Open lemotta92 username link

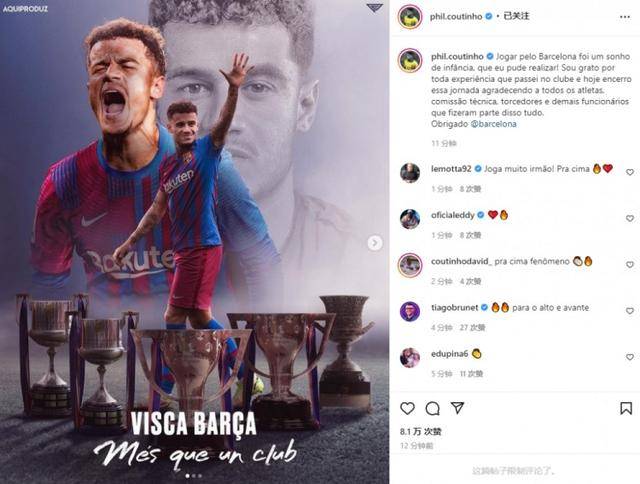[x=451, y=169]
